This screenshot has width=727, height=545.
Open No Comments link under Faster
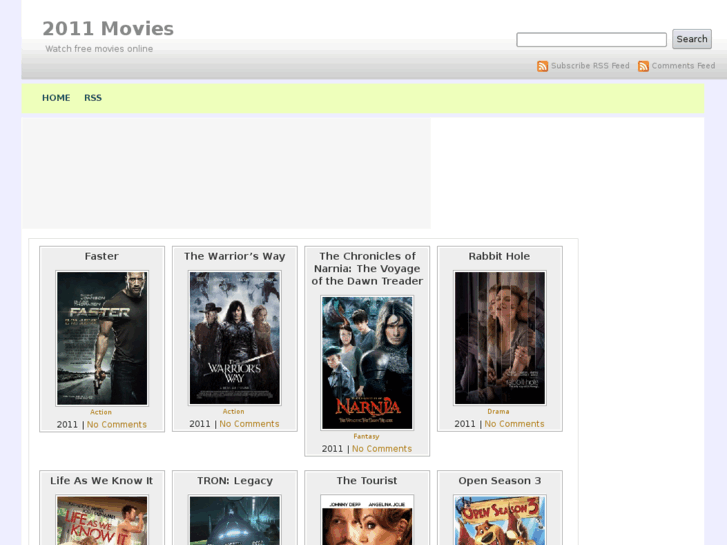[x=116, y=424]
